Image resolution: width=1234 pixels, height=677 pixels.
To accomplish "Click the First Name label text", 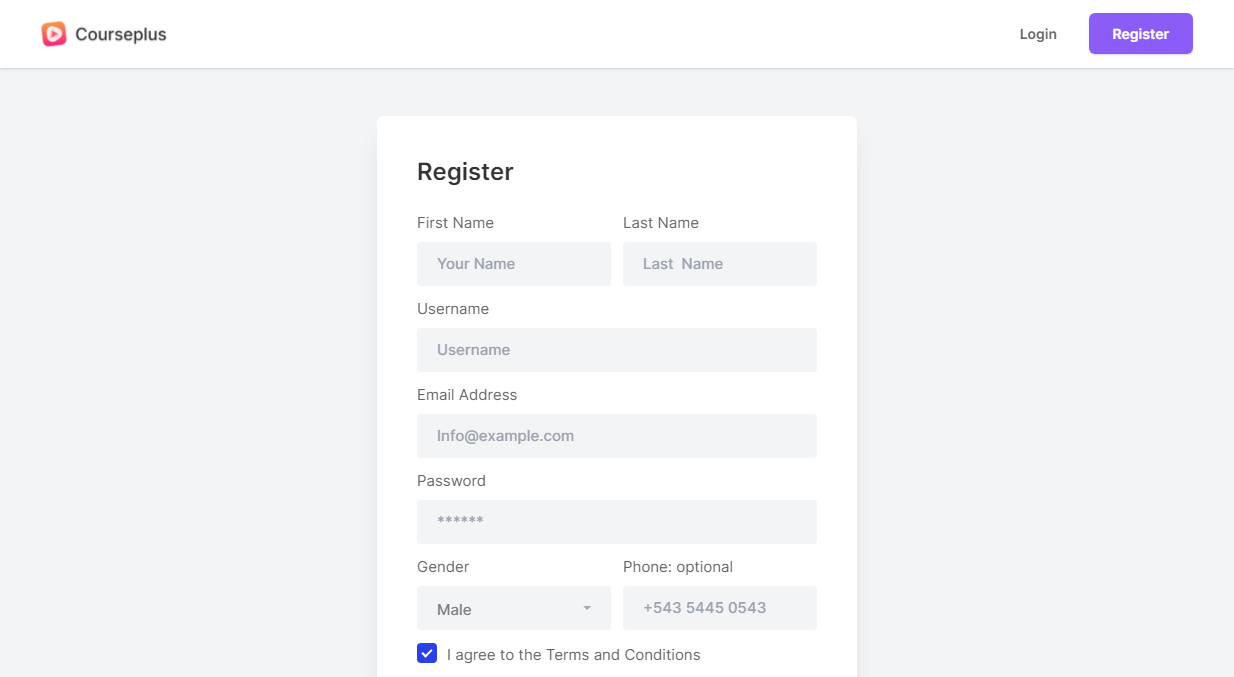I will point(455,223).
